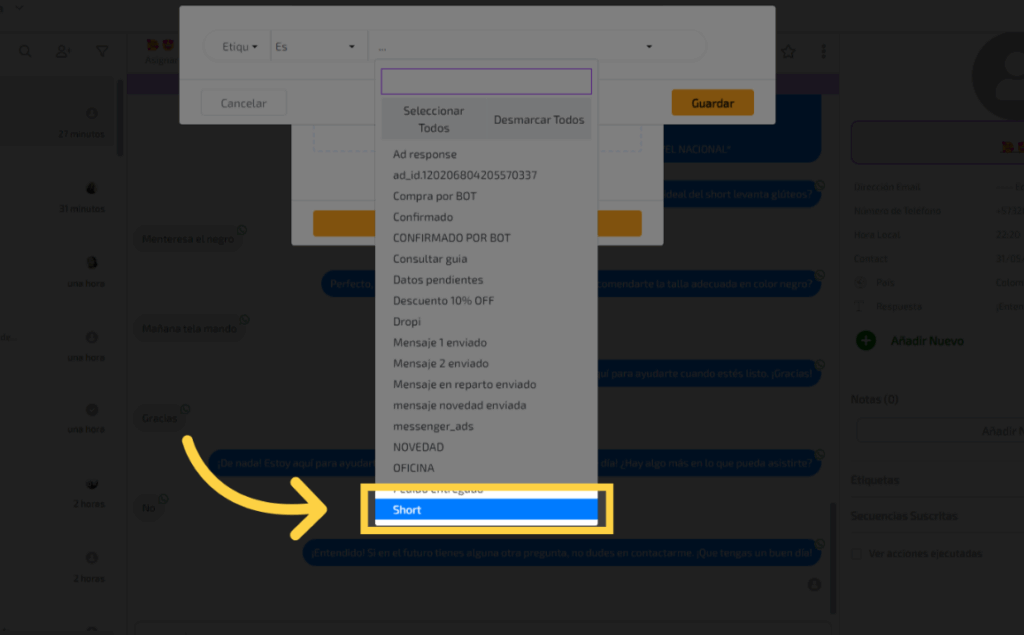This screenshot has width=1024, height=635.
Task: Click the Guardar button
Action: tap(712, 103)
